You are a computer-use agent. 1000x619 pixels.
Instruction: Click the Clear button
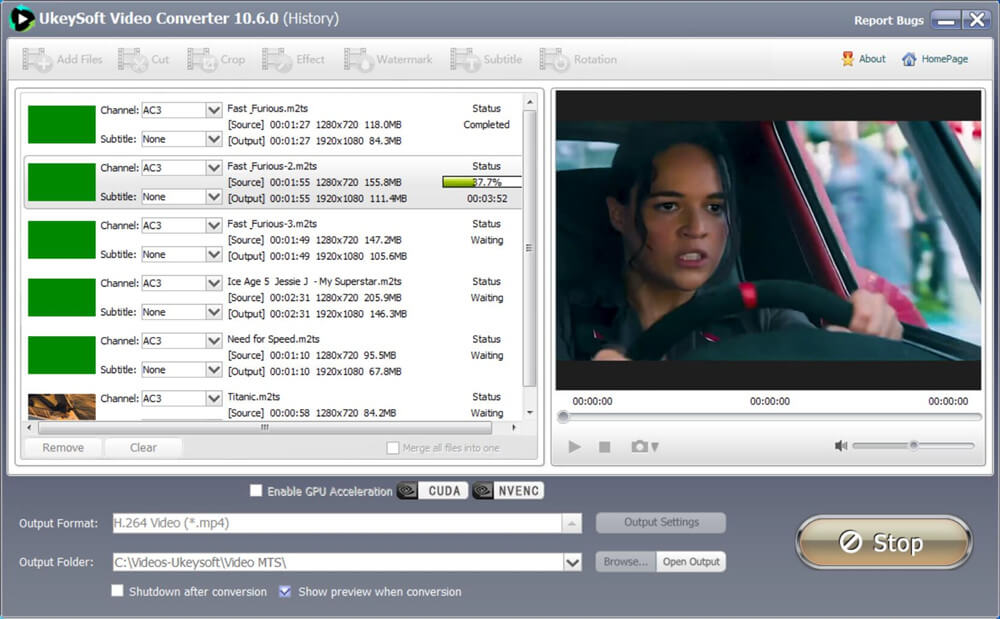pos(143,448)
